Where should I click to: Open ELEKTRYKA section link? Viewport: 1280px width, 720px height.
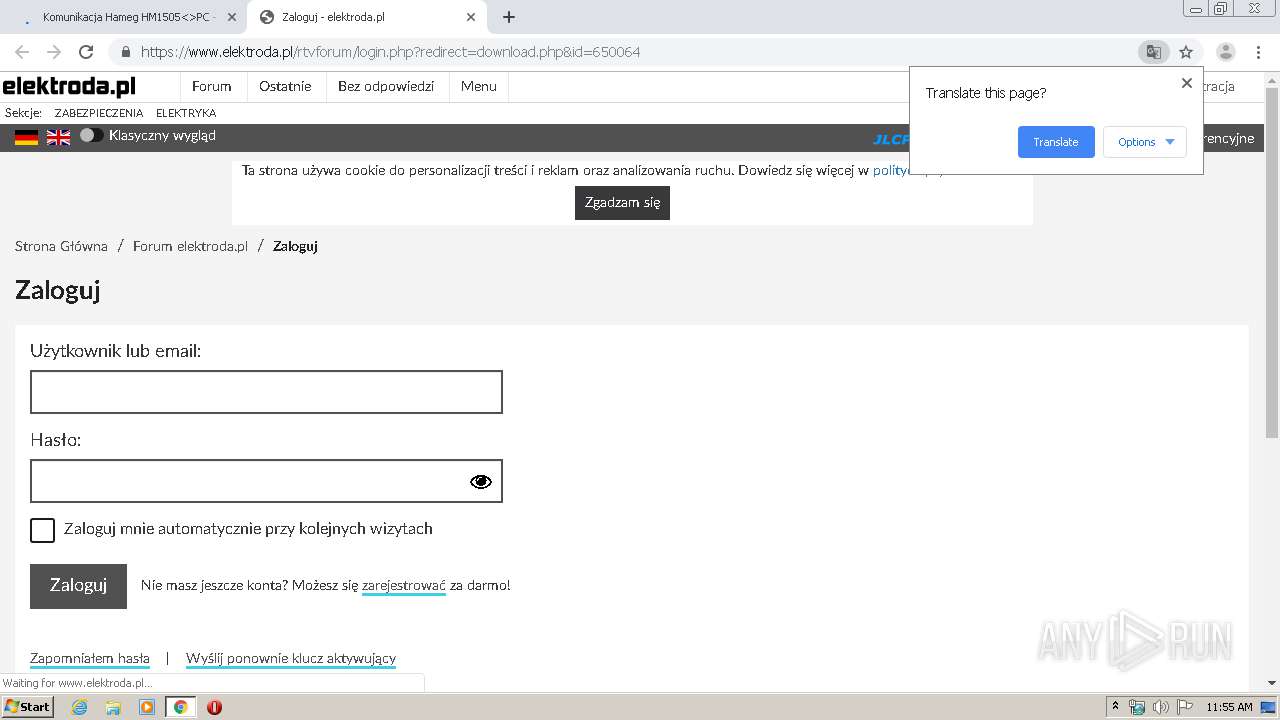(x=186, y=113)
